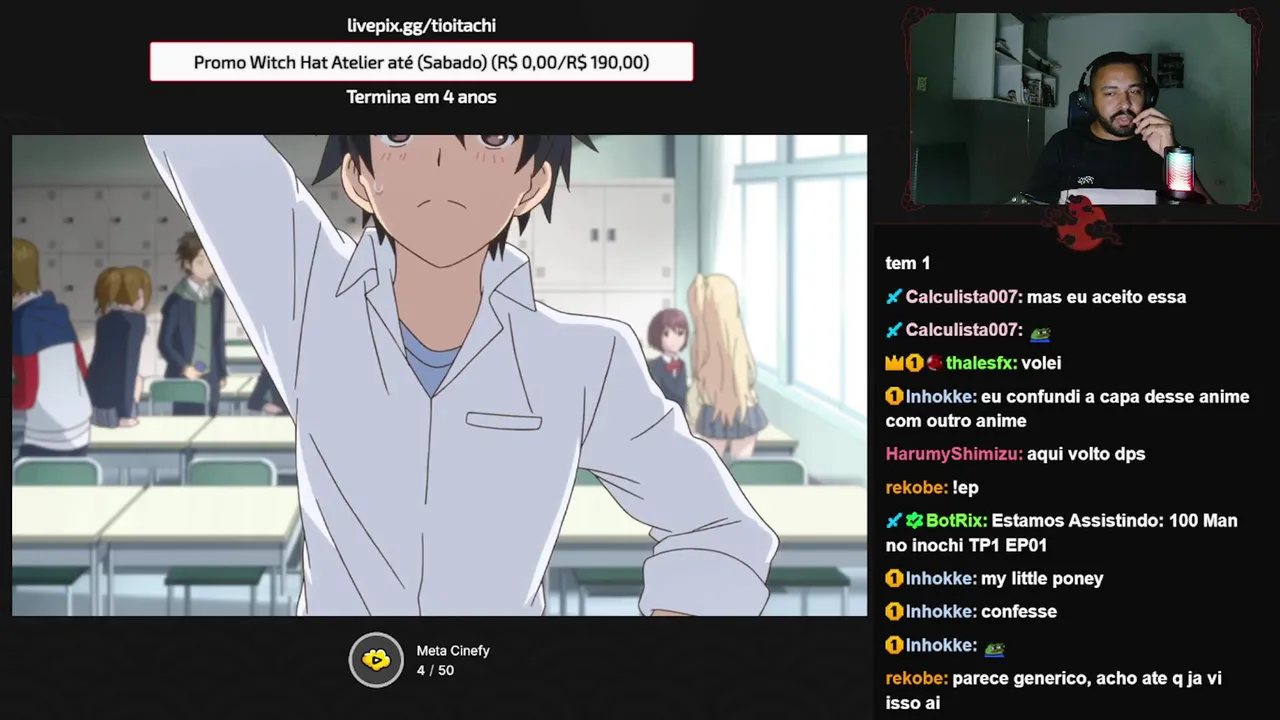1280x720 pixels.
Task: Click the rekobe username beside '!ep'
Action: click(916, 487)
